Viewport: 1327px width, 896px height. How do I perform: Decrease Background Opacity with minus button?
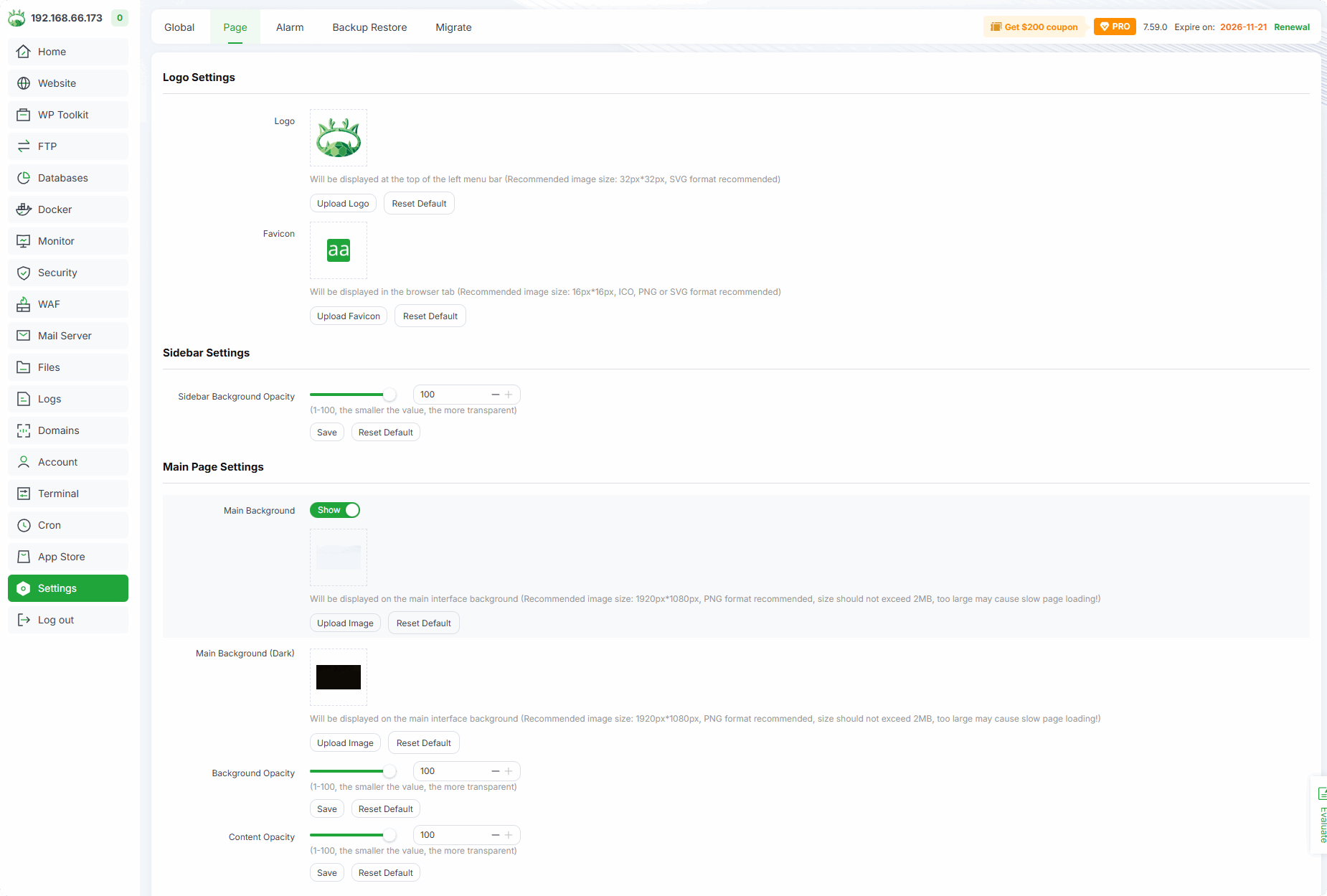coord(495,771)
